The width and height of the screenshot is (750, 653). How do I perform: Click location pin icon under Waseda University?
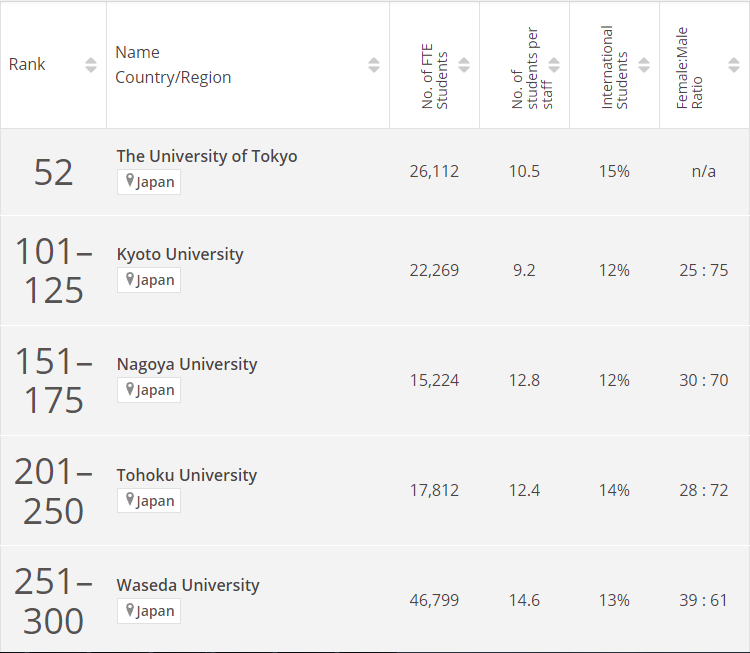[x=130, y=610]
